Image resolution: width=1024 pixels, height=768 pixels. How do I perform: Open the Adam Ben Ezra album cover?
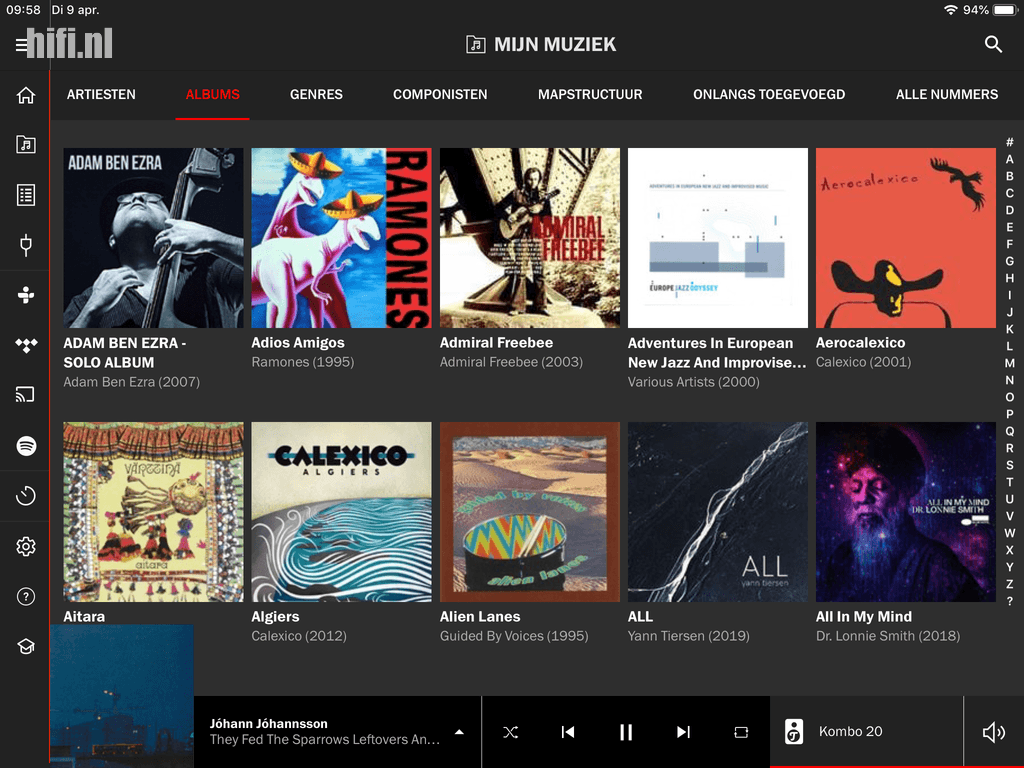coord(153,238)
